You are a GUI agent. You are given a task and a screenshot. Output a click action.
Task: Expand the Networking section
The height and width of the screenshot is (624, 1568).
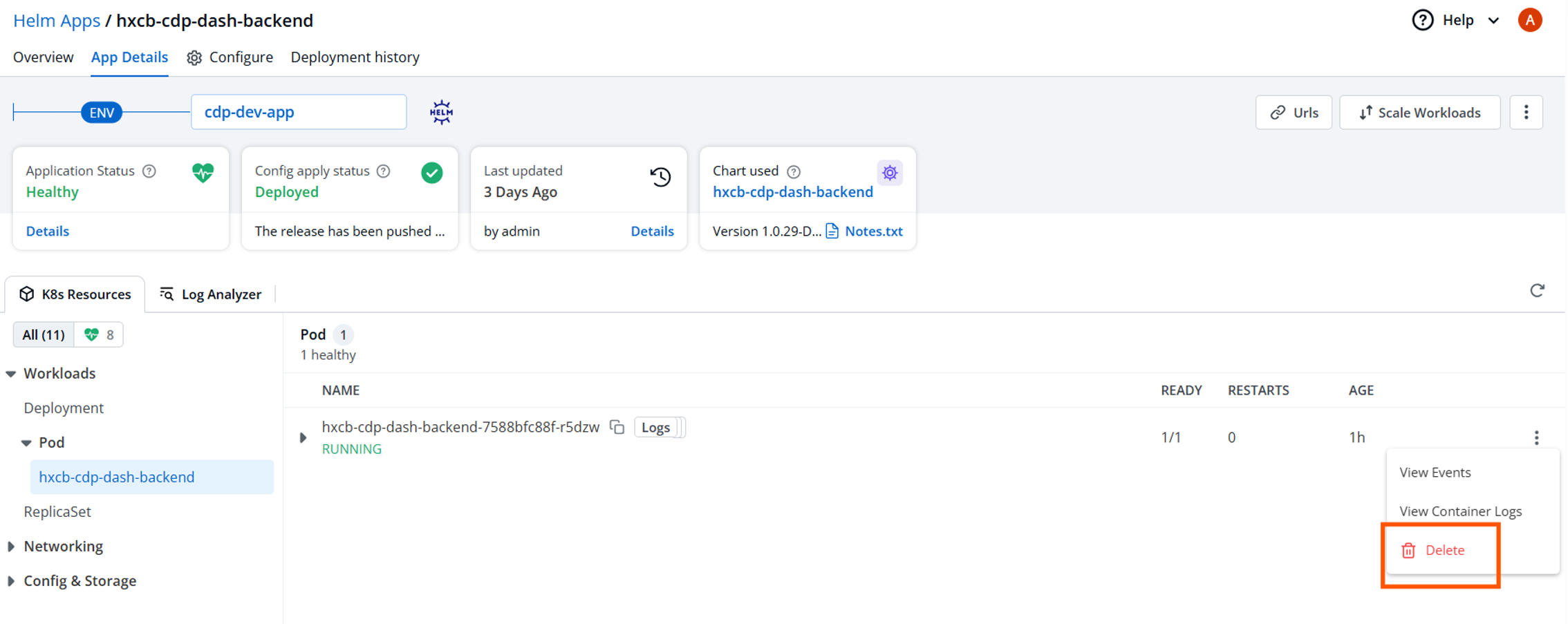coord(11,547)
